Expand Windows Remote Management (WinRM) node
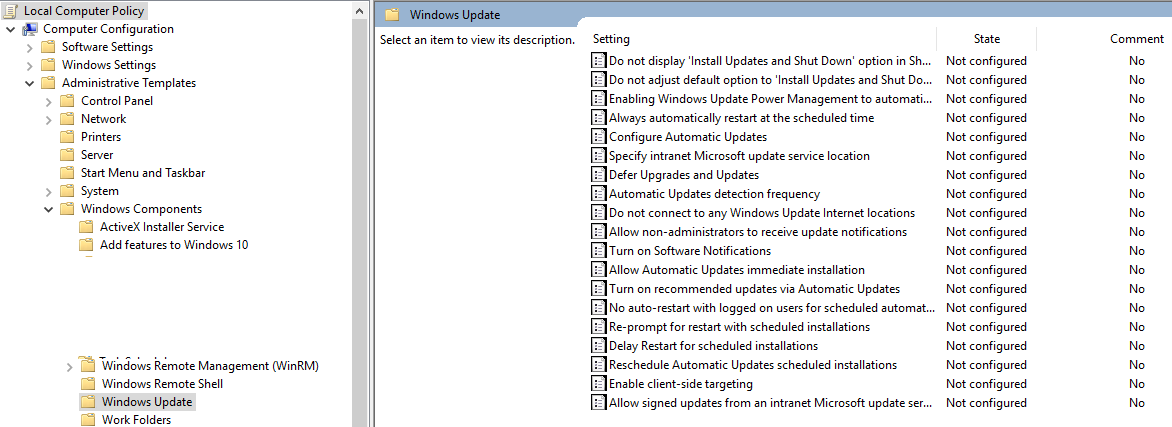Viewport: 1172px width, 427px height. click(x=70, y=366)
